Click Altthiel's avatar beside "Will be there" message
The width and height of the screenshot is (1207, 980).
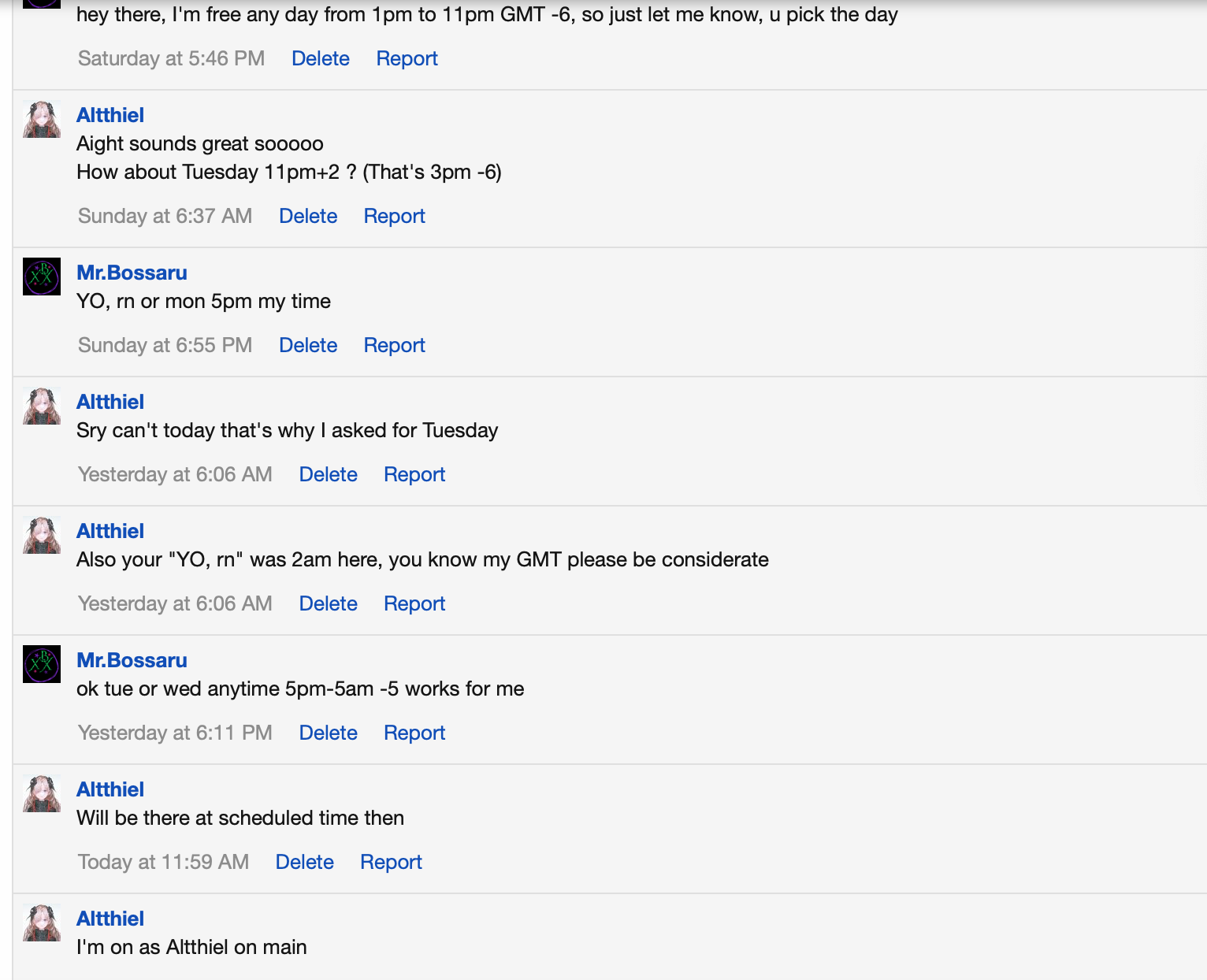click(42, 793)
